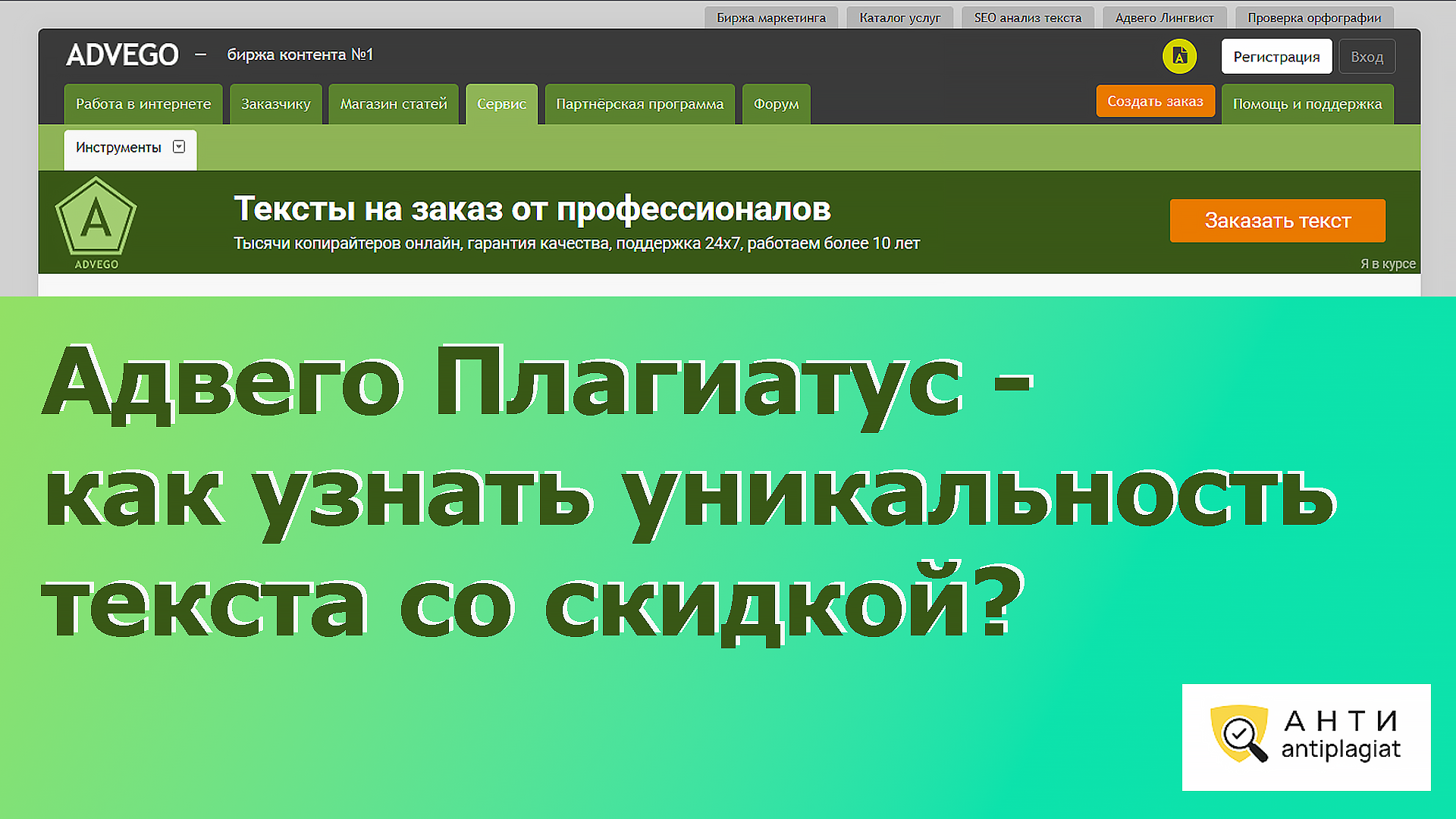Open the Магазин статей tab
The height and width of the screenshot is (819, 1456).
[x=394, y=104]
